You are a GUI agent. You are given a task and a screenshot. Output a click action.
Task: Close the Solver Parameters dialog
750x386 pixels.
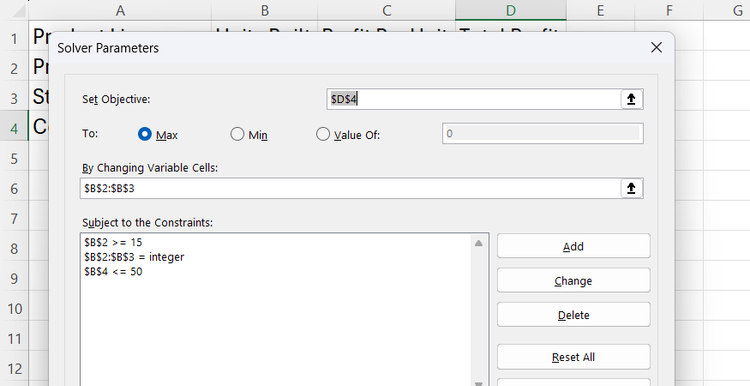656,47
